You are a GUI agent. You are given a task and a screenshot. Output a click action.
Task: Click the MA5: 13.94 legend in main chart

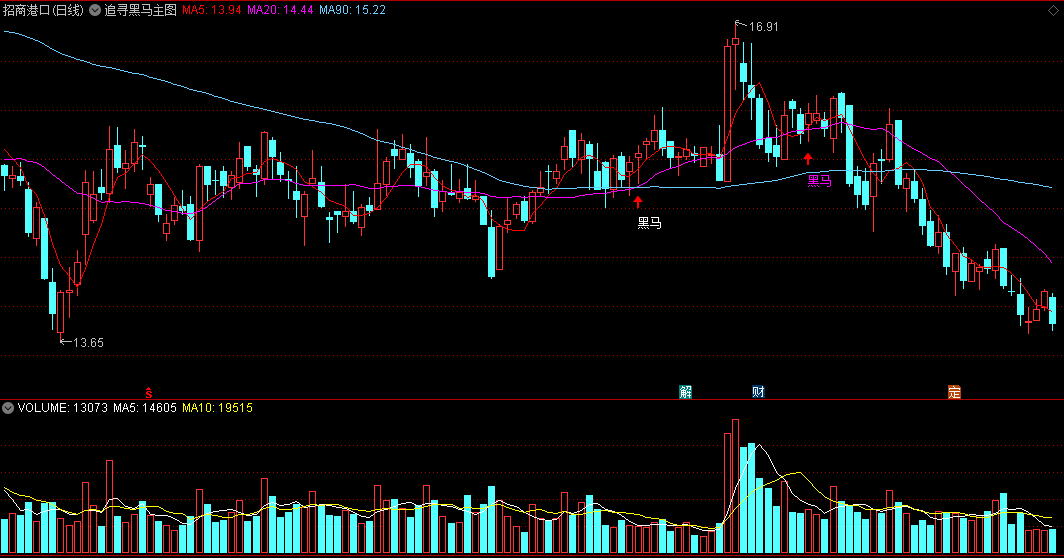pos(212,10)
